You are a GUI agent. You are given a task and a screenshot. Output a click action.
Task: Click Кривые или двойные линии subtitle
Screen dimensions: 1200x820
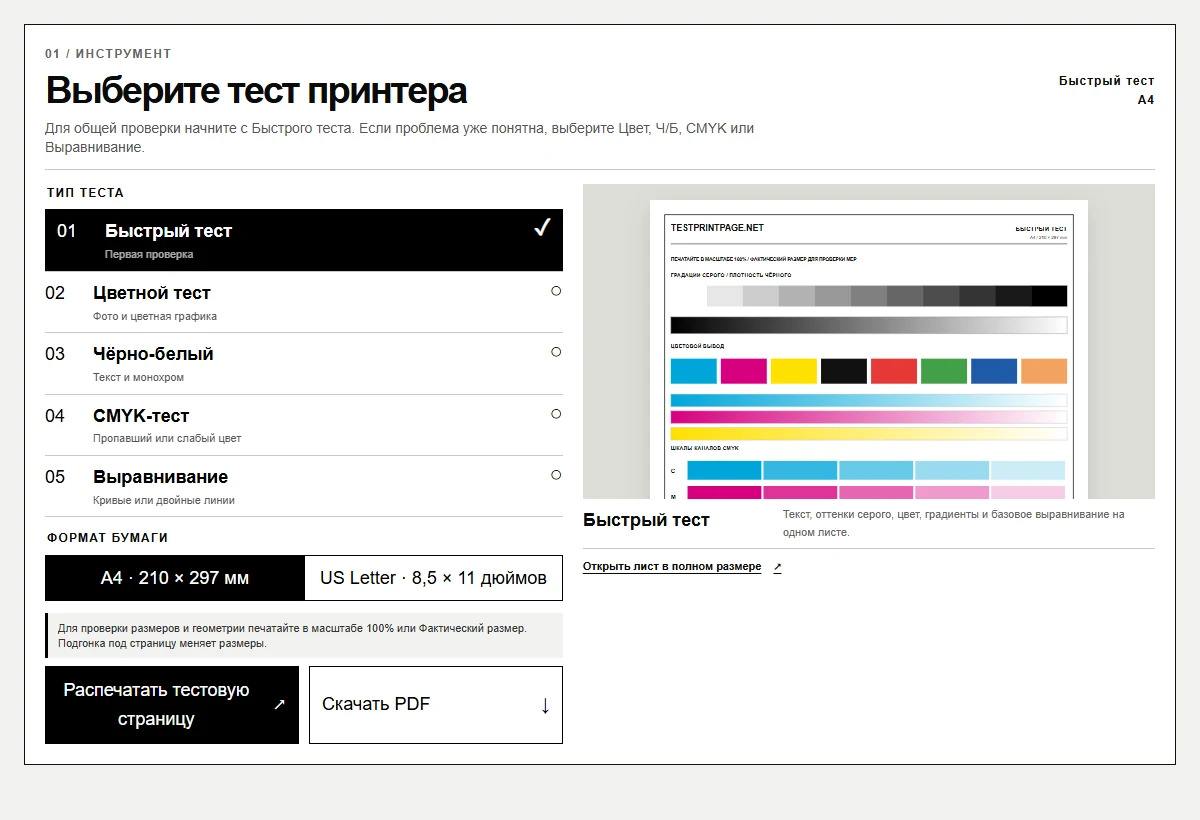[x=164, y=500]
